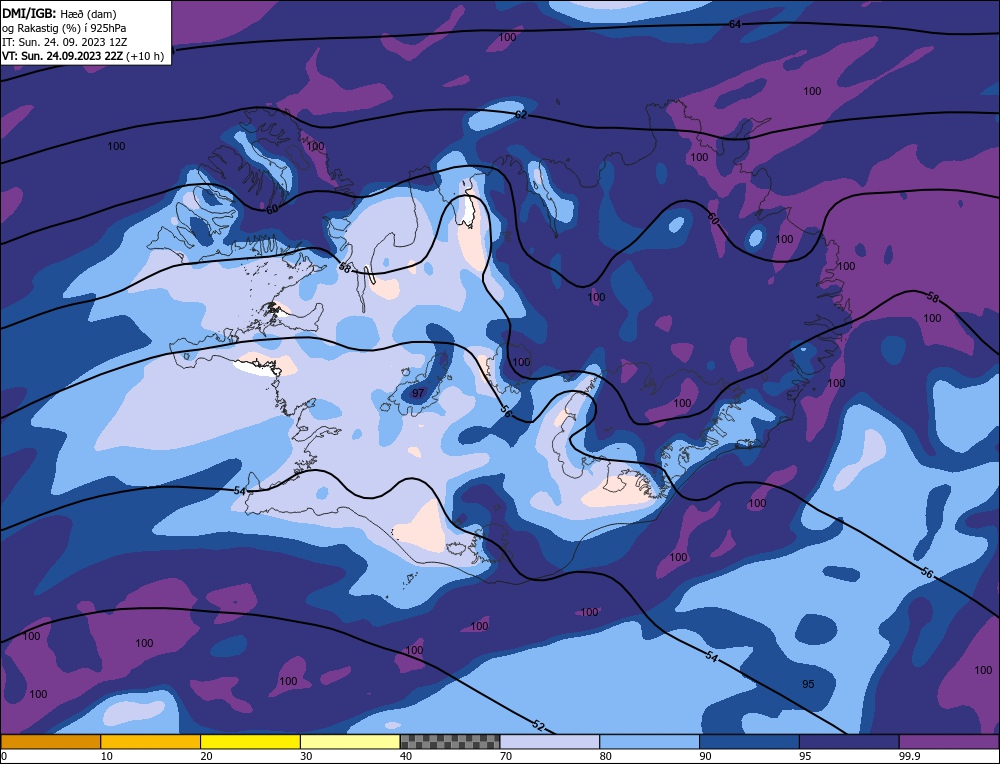Pick the light blue 80–90 legend swatch

(x=649, y=741)
